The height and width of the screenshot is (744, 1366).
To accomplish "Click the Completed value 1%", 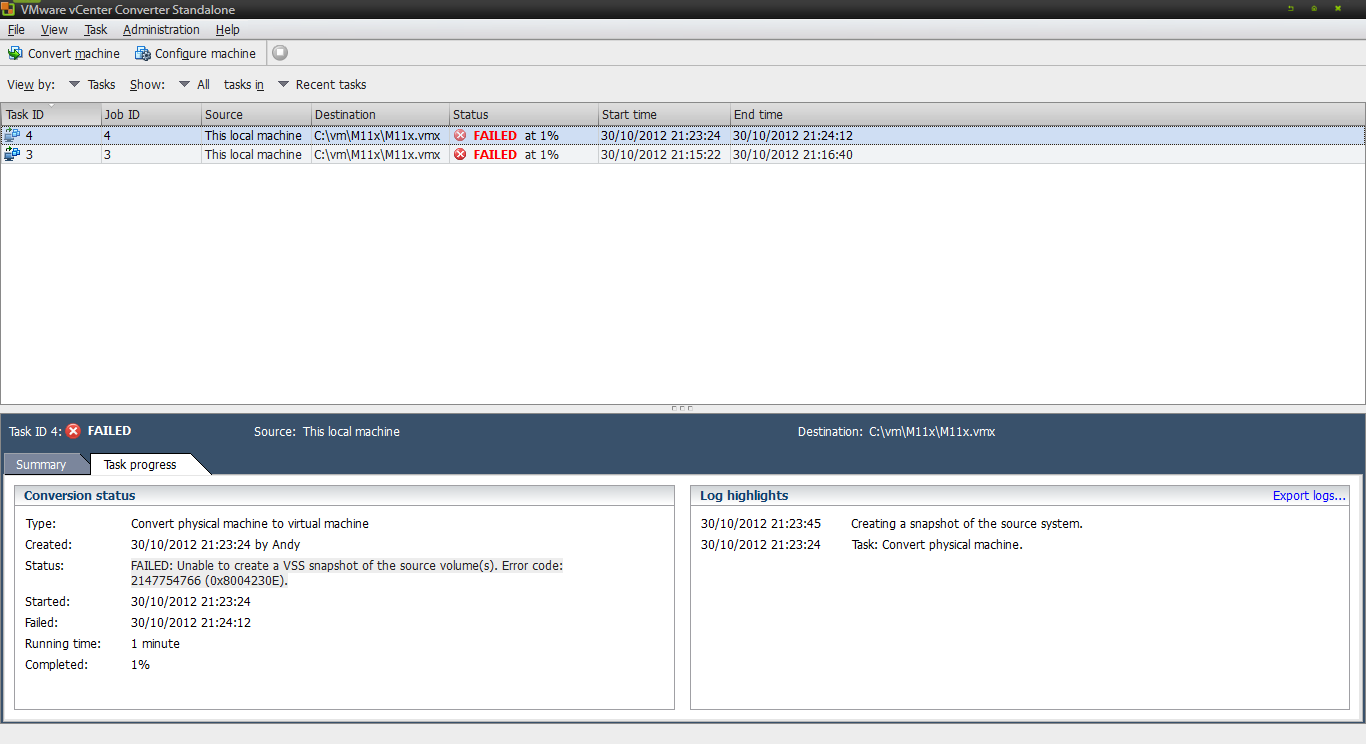I will pyautogui.click(x=141, y=665).
